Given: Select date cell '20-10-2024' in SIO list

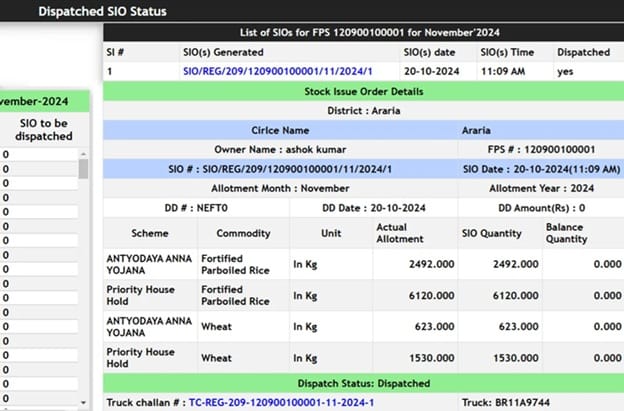Looking at the screenshot, I should [431, 71].
